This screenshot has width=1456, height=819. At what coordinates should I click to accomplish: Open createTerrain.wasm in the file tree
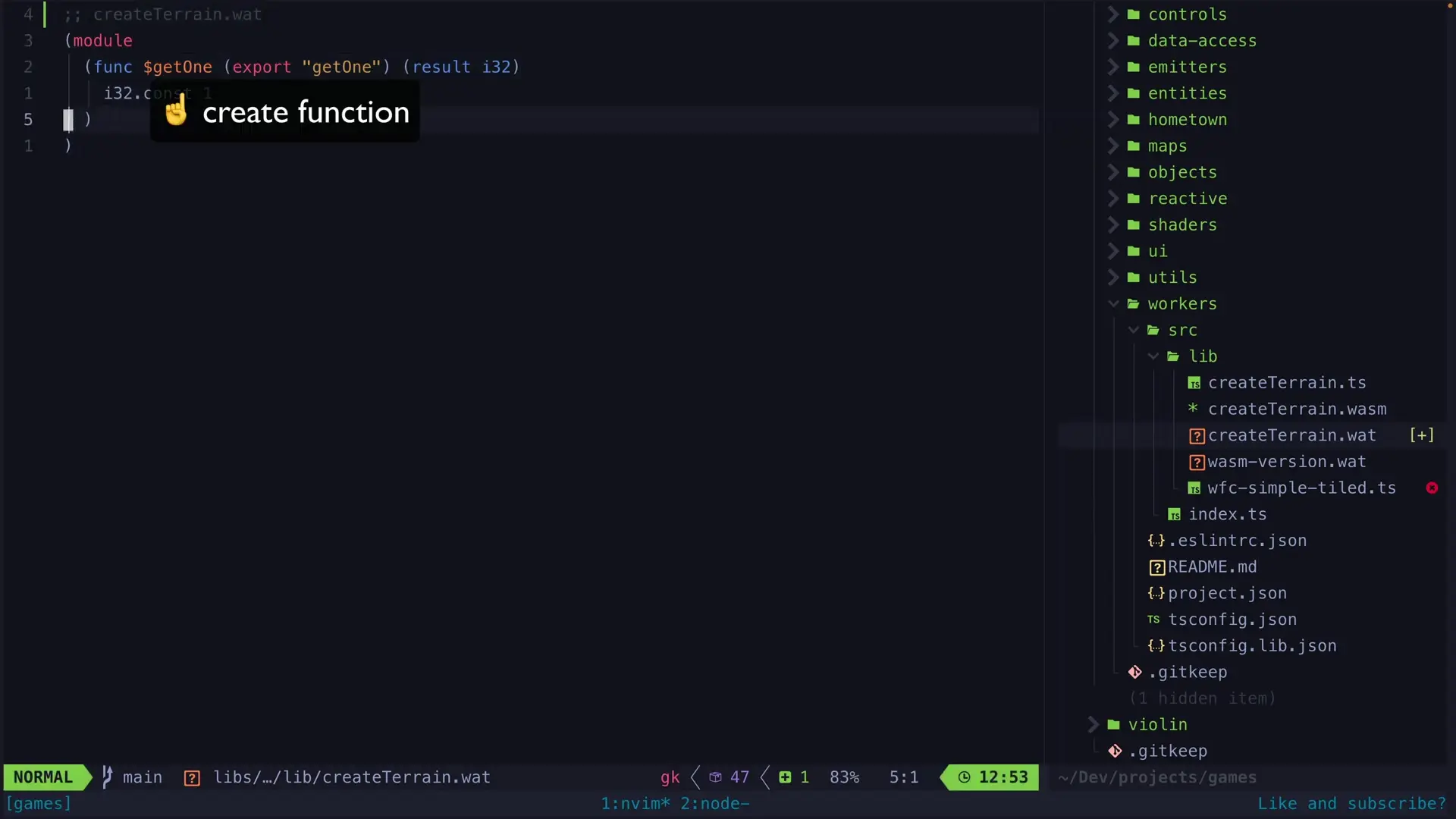tap(1297, 409)
